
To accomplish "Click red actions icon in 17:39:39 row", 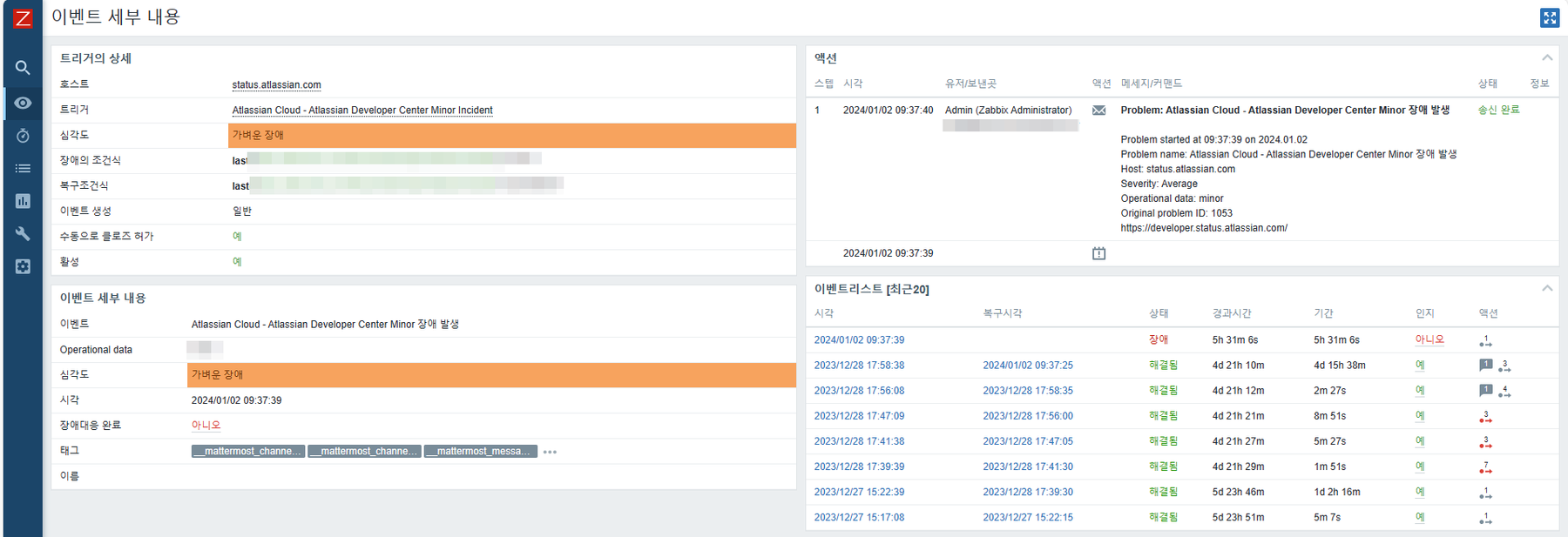I will point(1485,467).
